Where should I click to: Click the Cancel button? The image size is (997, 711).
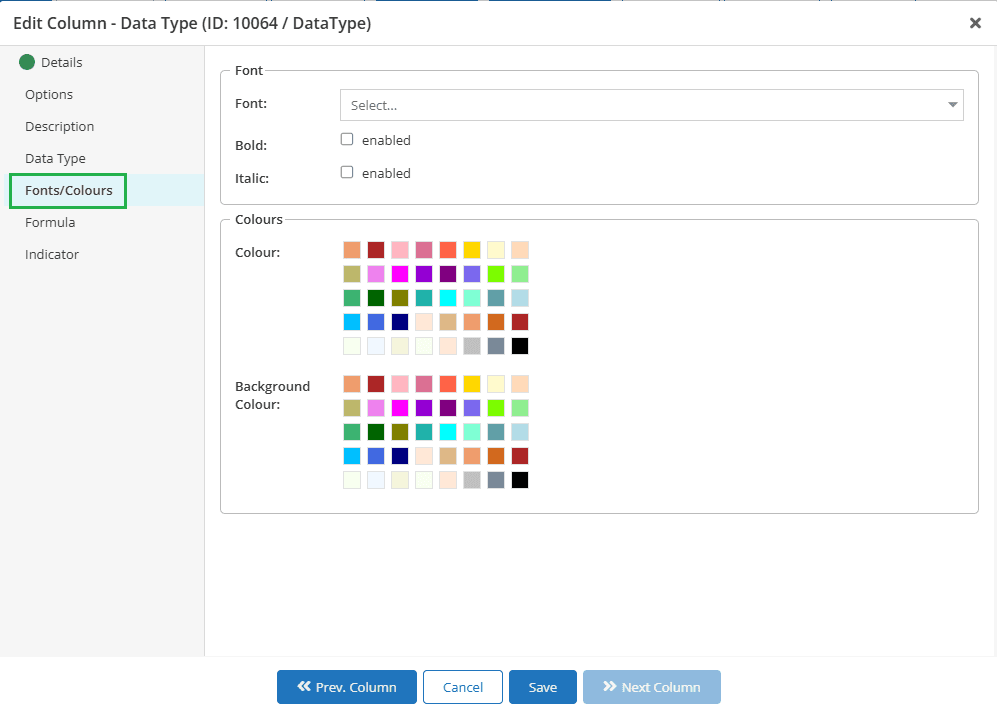click(x=463, y=687)
